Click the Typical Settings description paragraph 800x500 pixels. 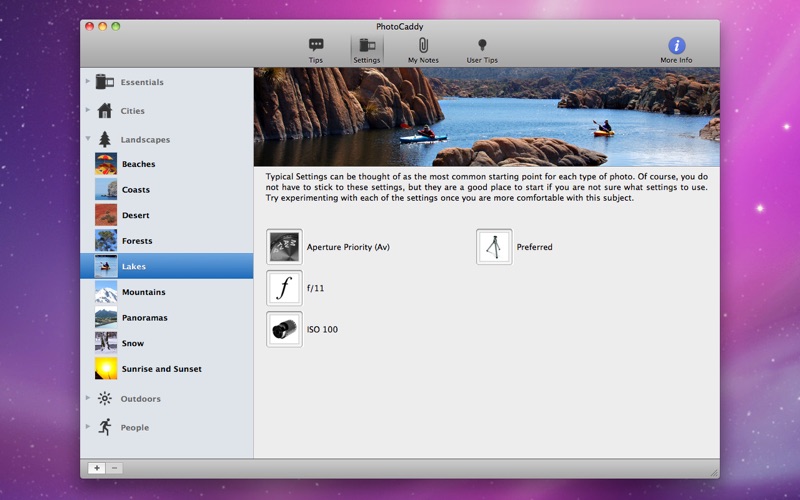(x=486, y=187)
